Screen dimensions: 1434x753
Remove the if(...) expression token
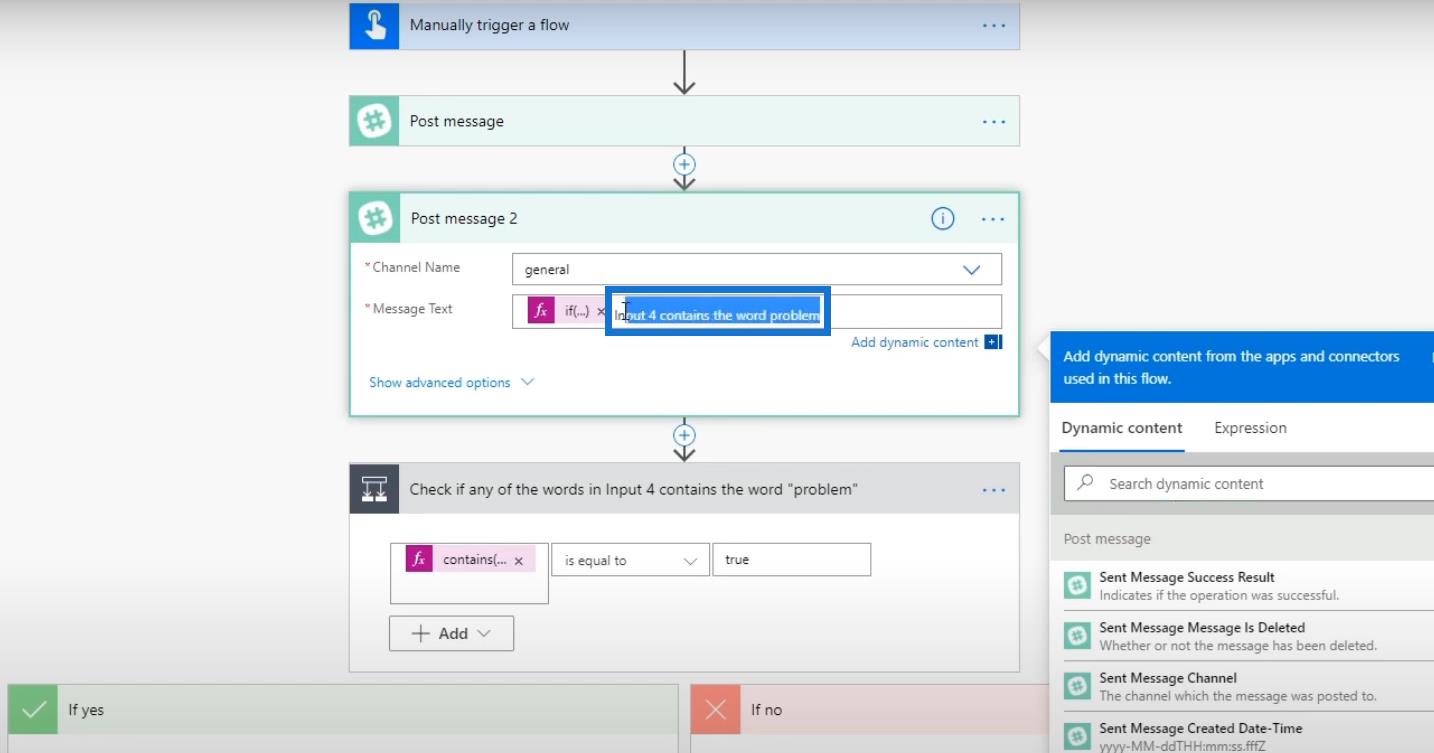point(601,312)
